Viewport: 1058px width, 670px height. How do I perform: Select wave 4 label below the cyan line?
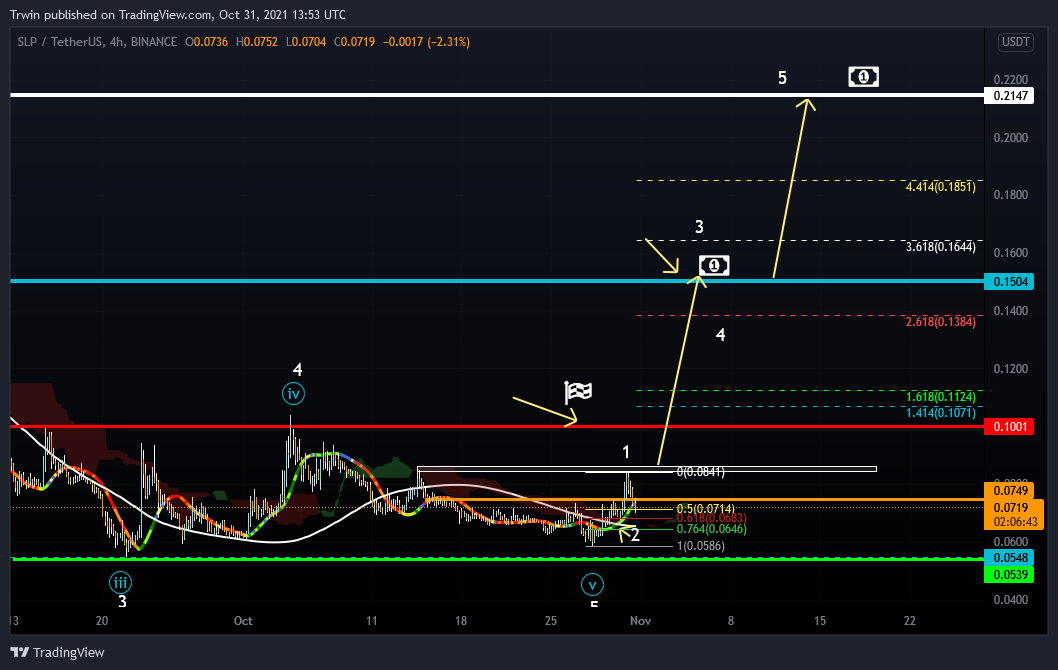point(721,335)
